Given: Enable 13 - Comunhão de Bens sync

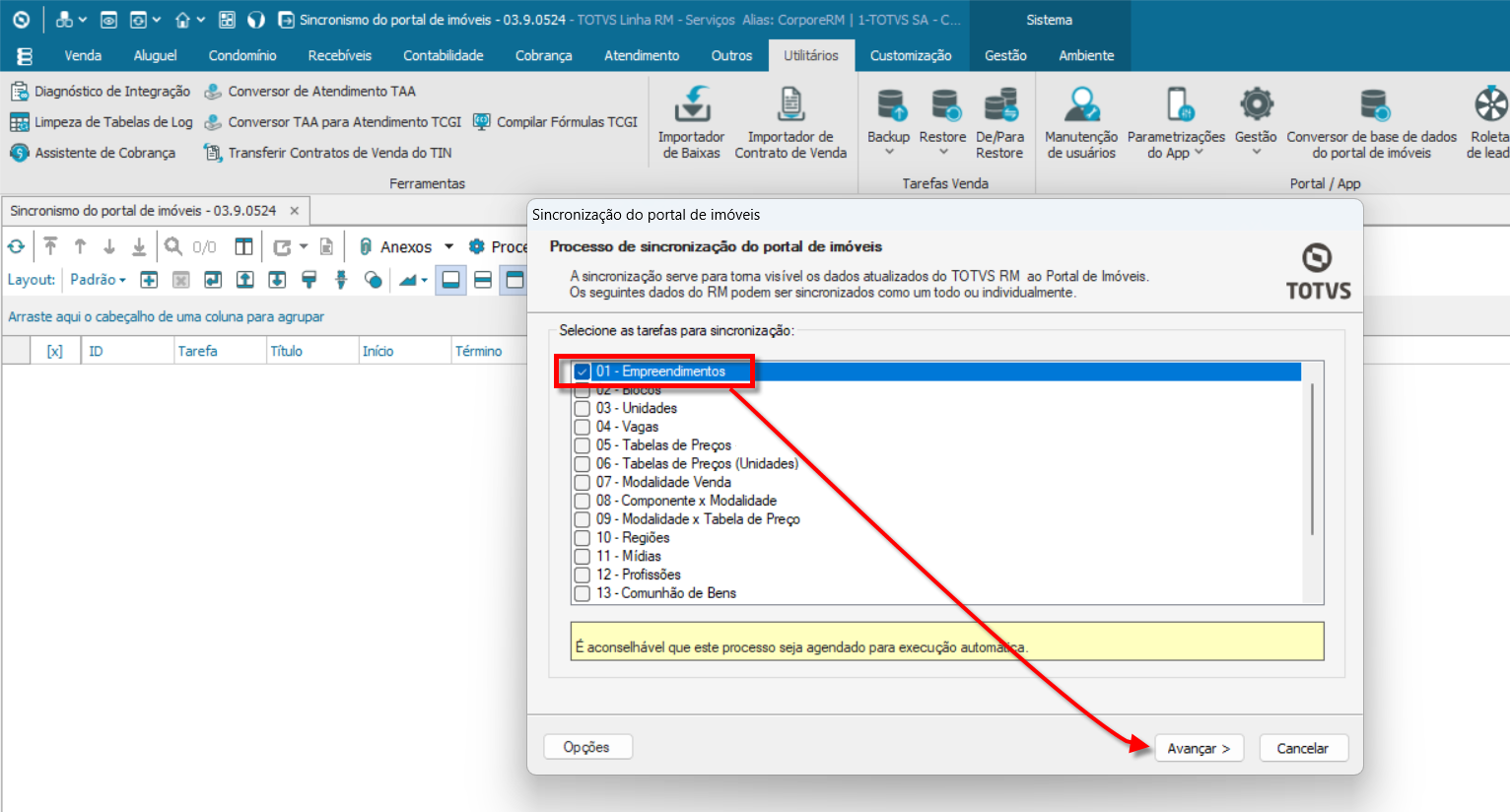Looking at the screenshot, I should (x=583, y=593).
